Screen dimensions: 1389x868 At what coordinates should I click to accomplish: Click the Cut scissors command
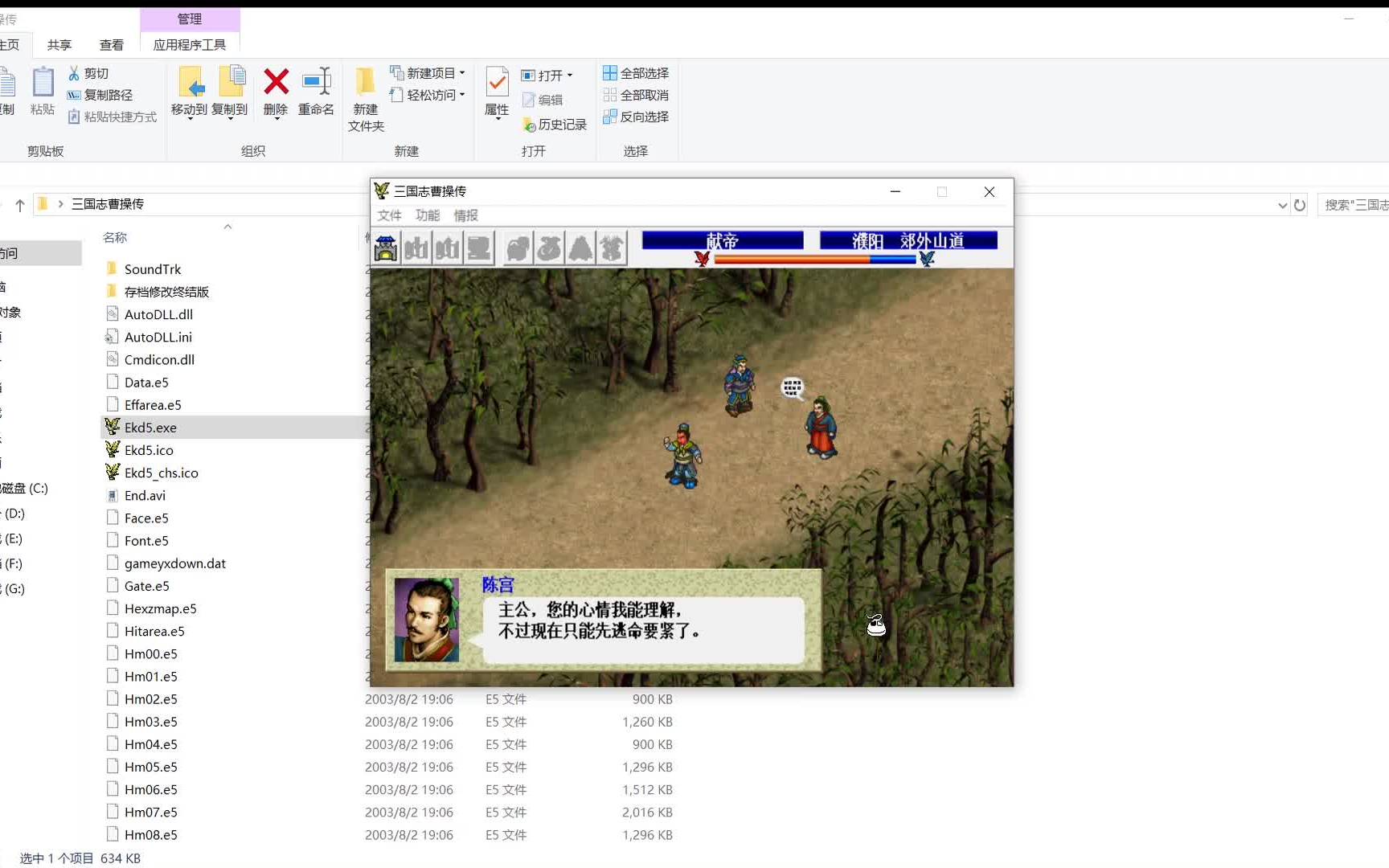click(x=88, y=73)
